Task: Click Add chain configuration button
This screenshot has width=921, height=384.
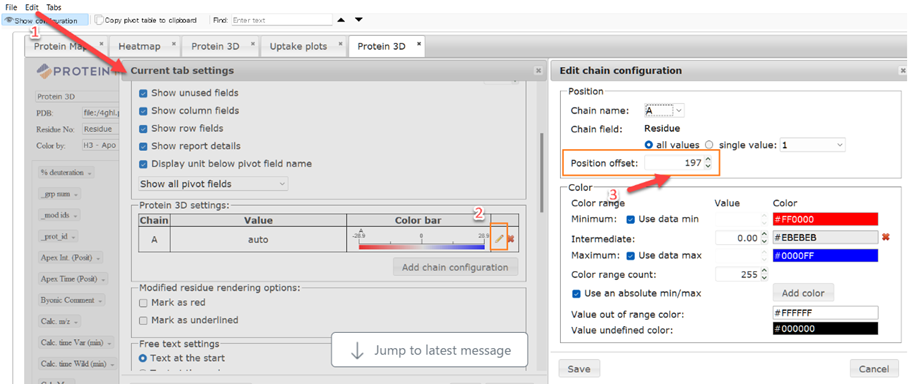Action: point(455,267)
